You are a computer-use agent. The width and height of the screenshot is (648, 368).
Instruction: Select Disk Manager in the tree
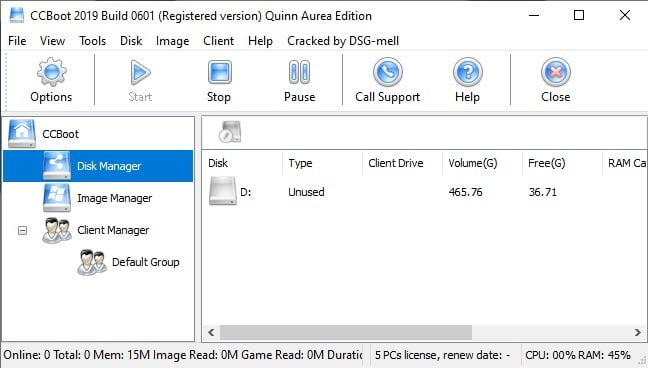pos(98,166)
